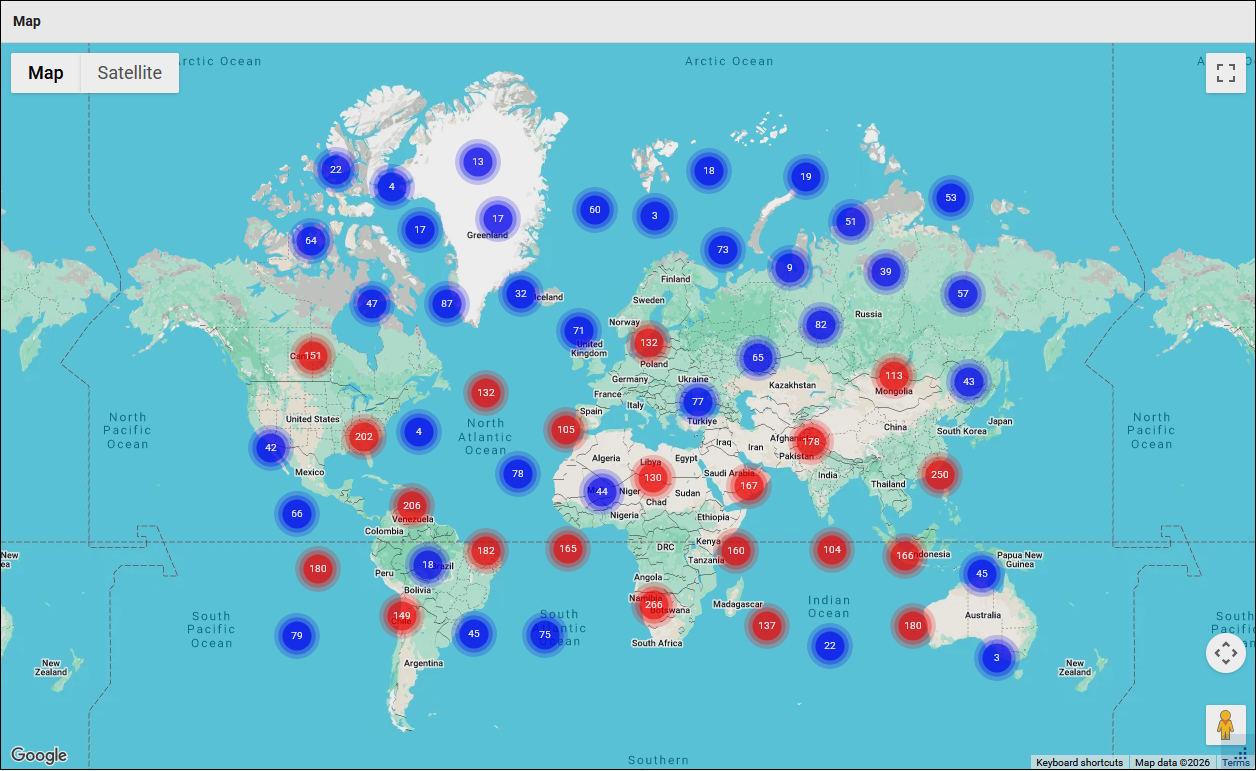Click blue cluster 22 in Arctic Canada
Image resolution: width=1256 pixels, height=771 pixels.
[x=336, y=170]
